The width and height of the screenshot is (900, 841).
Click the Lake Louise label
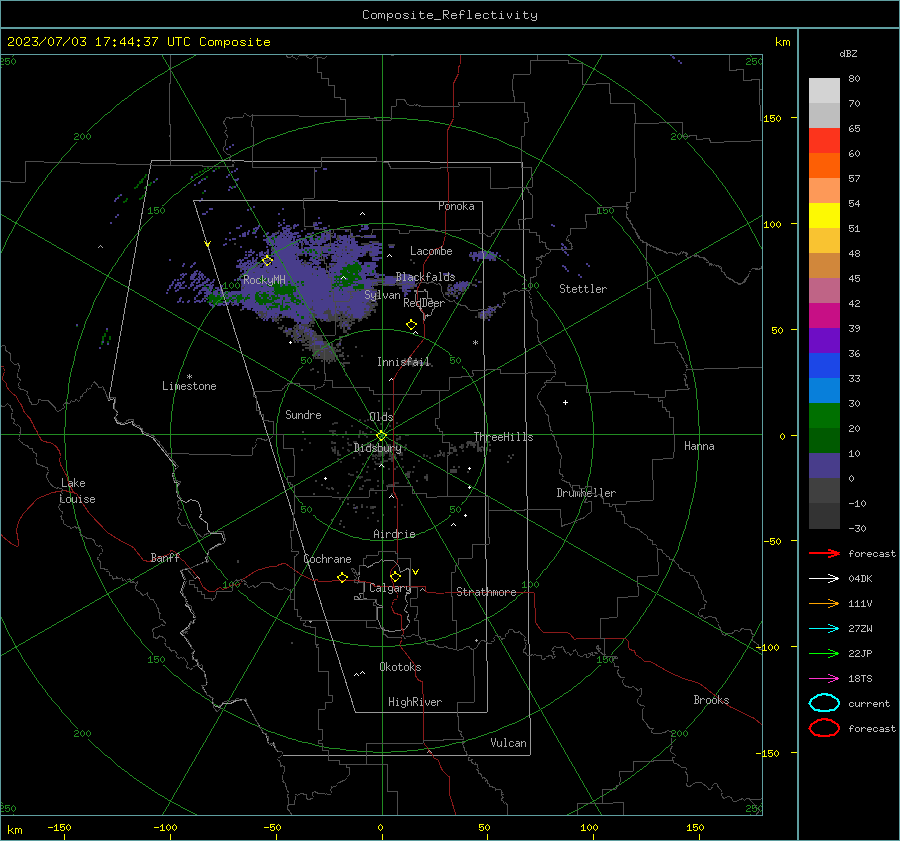click(x=77, y=491)
